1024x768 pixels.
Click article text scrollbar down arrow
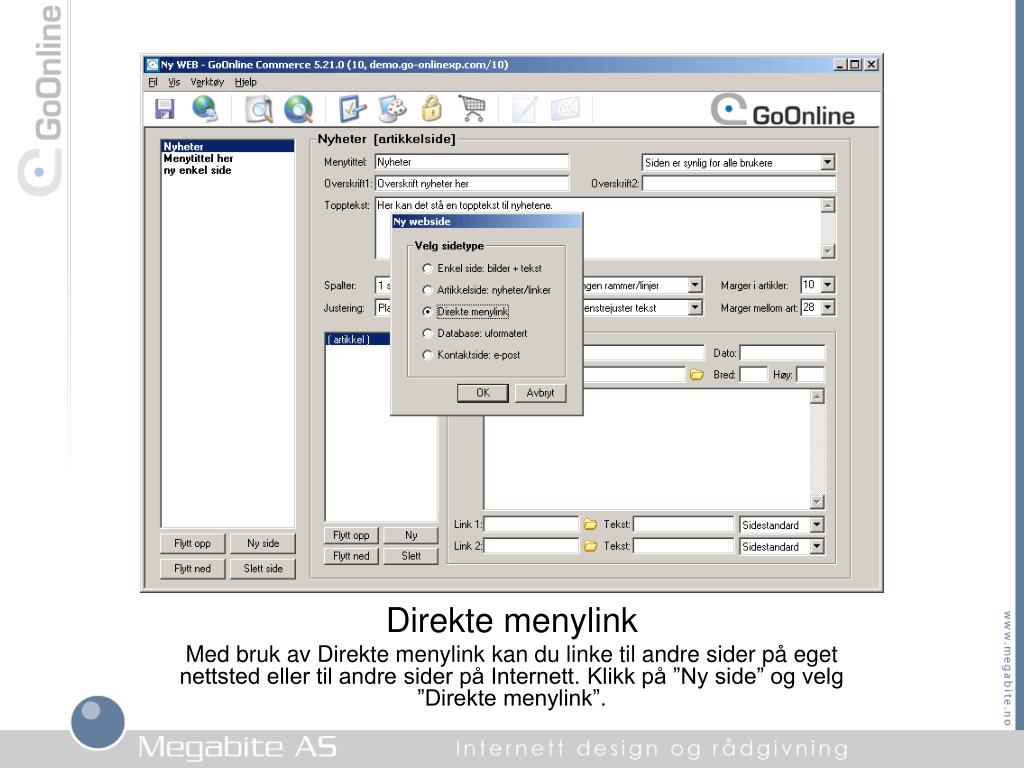point(817,502)
